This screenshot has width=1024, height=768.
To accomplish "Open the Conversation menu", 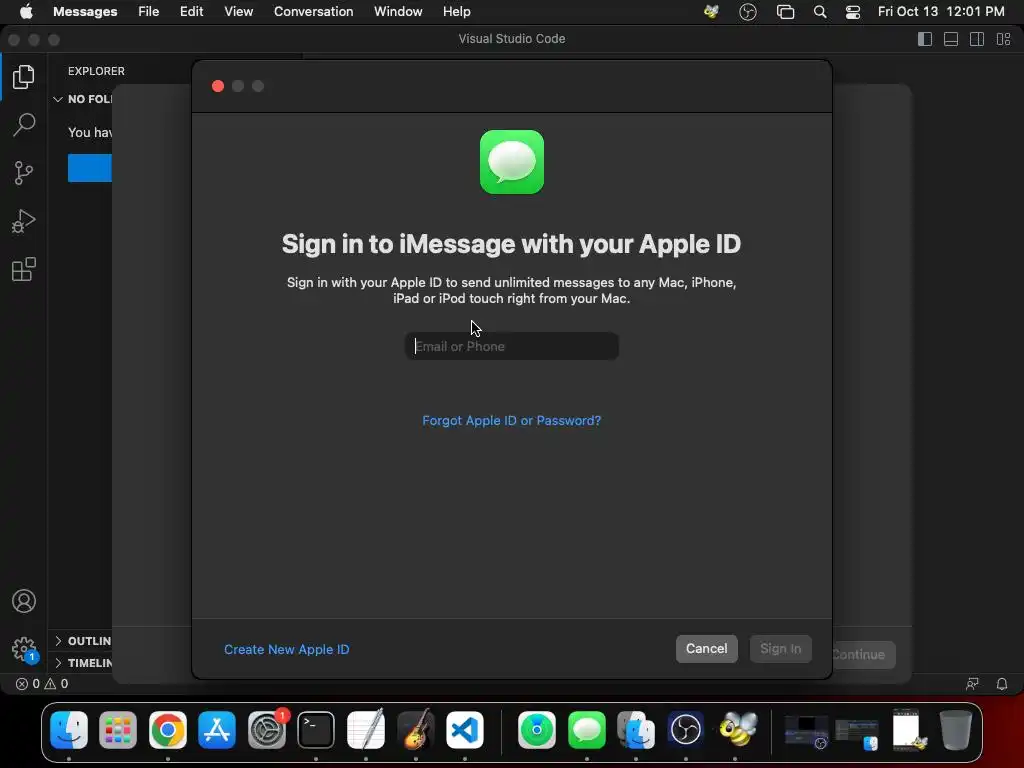I will 313,12.
